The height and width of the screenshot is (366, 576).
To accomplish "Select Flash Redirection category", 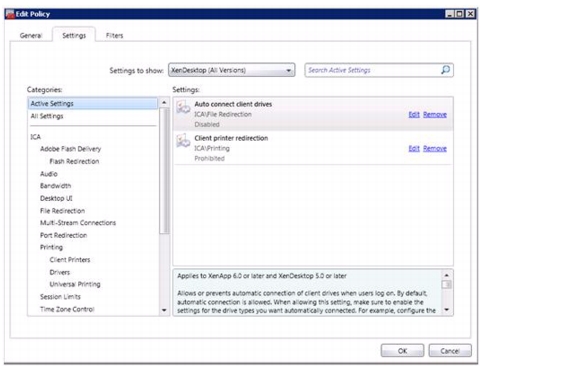I will tap(74, 161).
